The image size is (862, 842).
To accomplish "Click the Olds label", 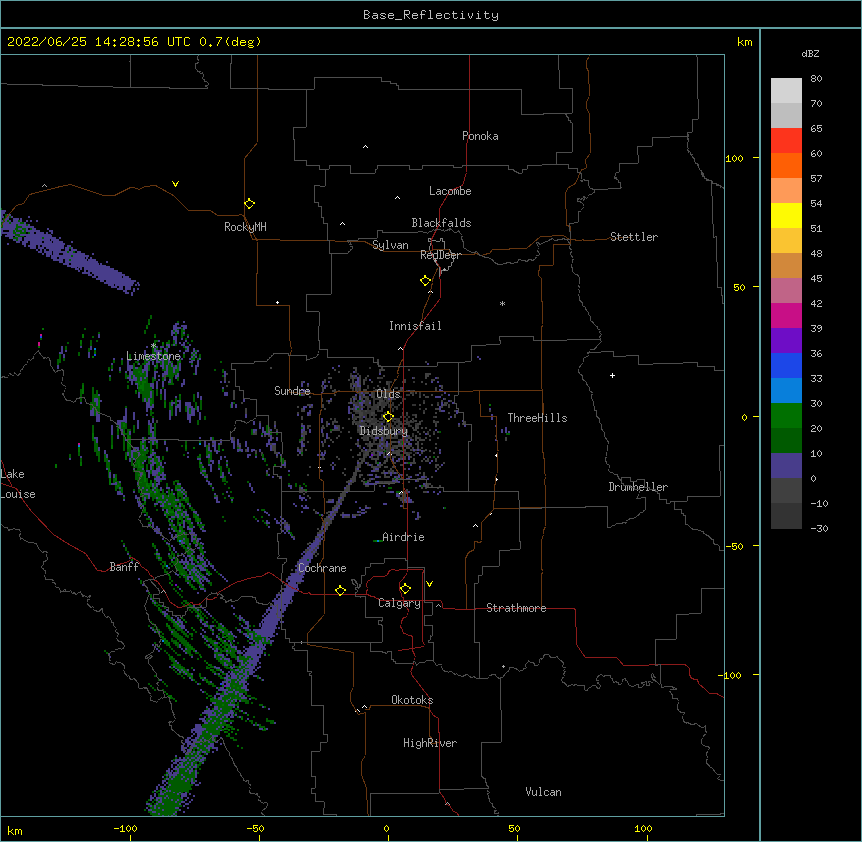I will [388, 394].
